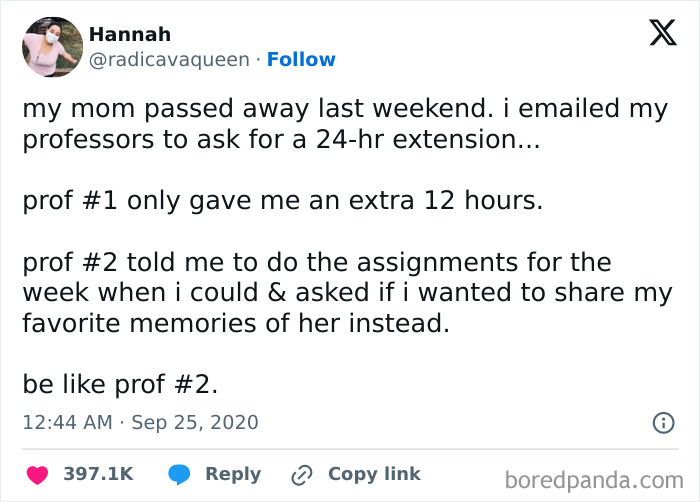
Task: Click the reply speech bubble icon
Action: coord(179,474)
